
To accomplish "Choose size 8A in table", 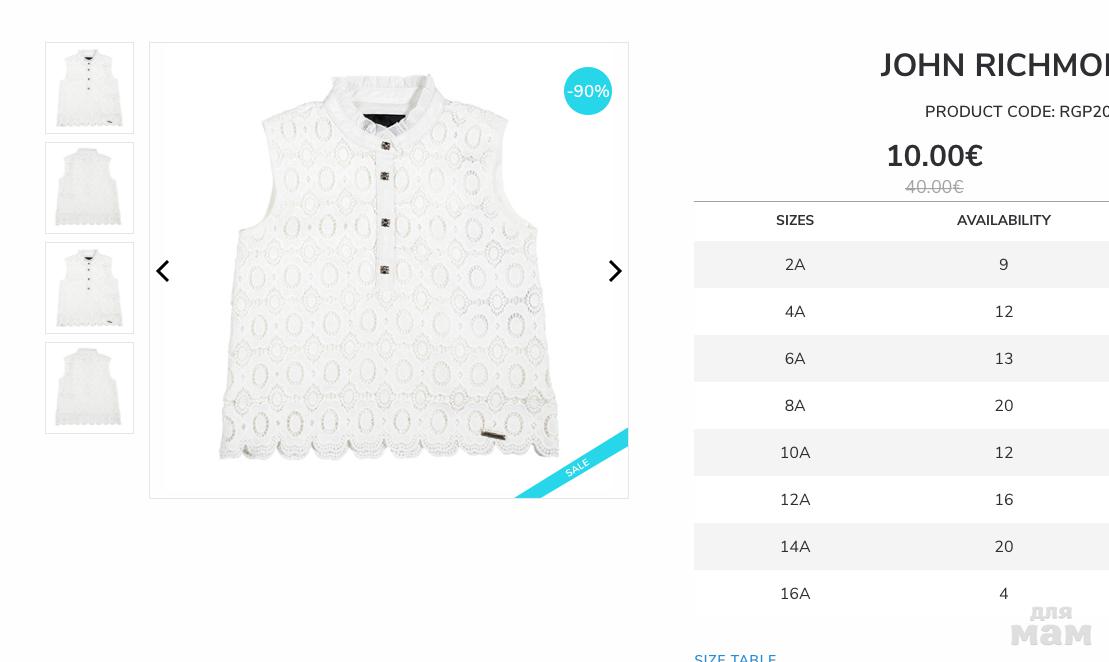I will [795, 406].
